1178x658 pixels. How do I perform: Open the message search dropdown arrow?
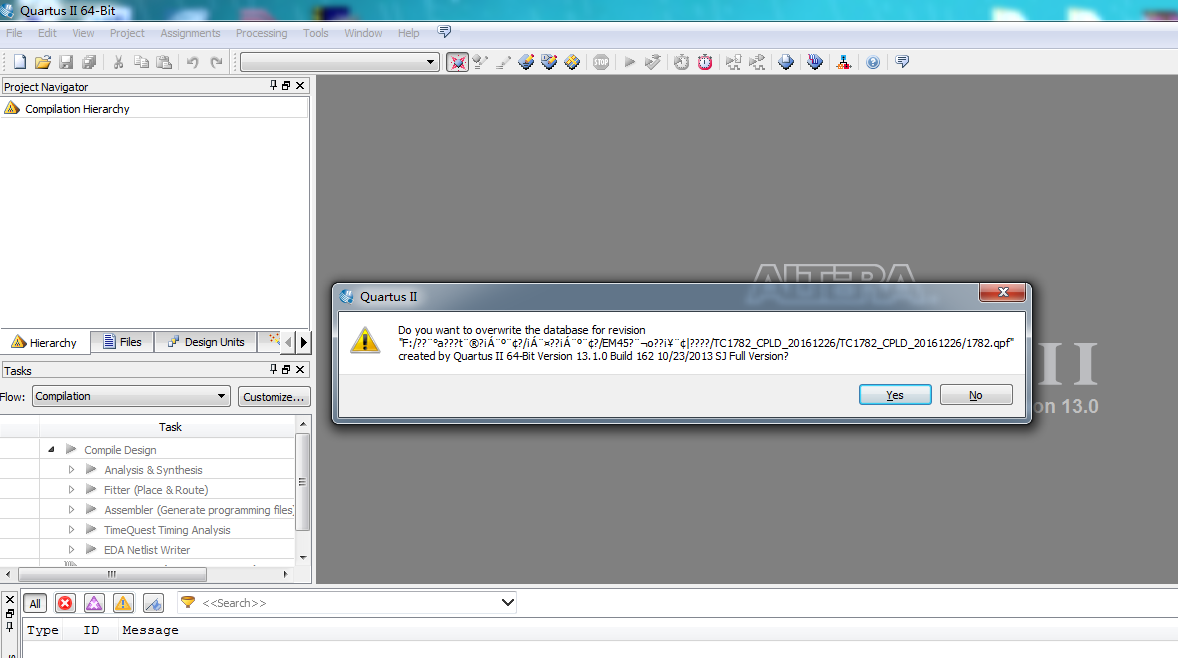(x=507, y=602)
